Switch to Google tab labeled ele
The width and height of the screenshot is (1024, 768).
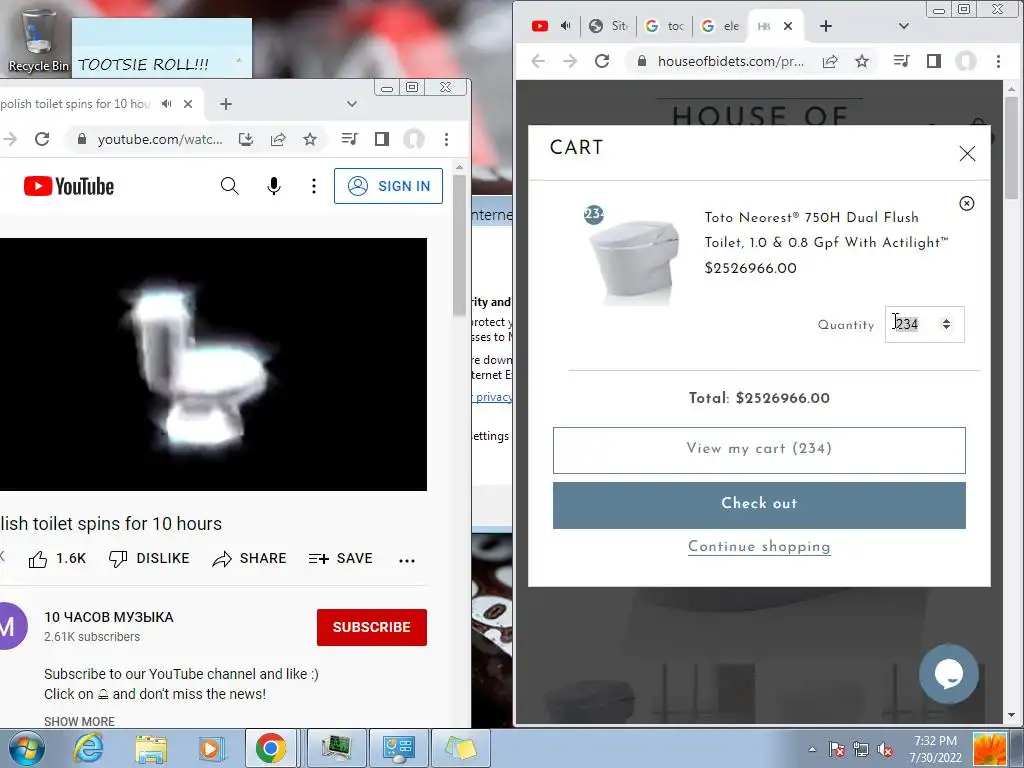(720, 26)
